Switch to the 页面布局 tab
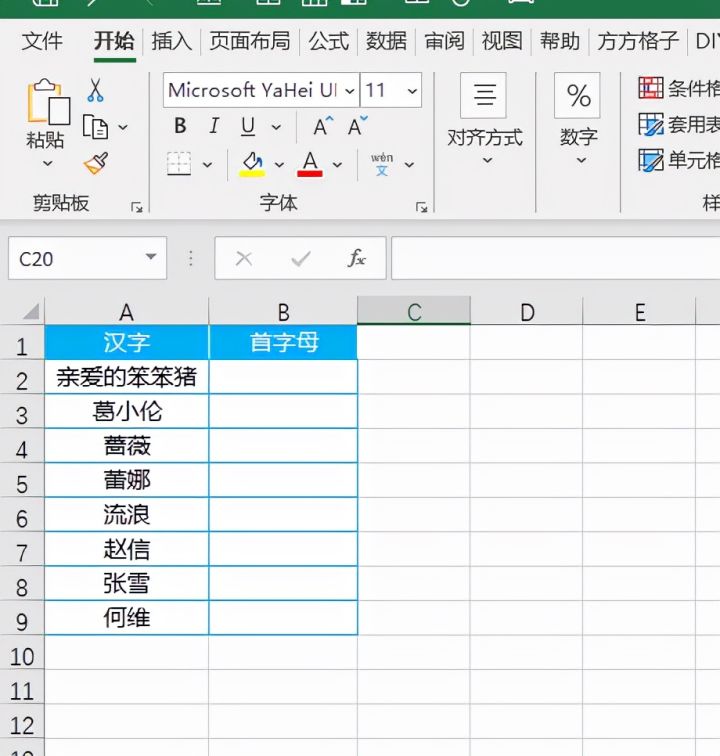 tap(250, 40)
